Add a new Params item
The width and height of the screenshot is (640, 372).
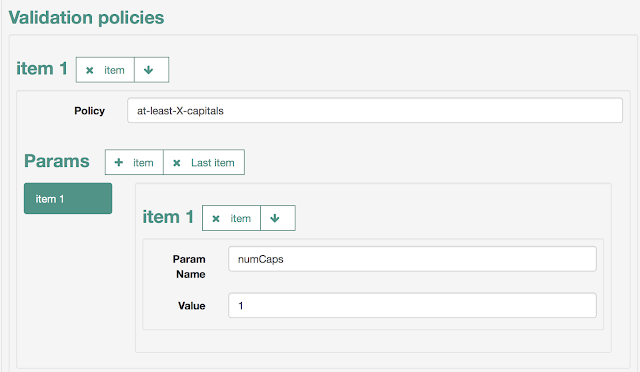tap(134, 162)
